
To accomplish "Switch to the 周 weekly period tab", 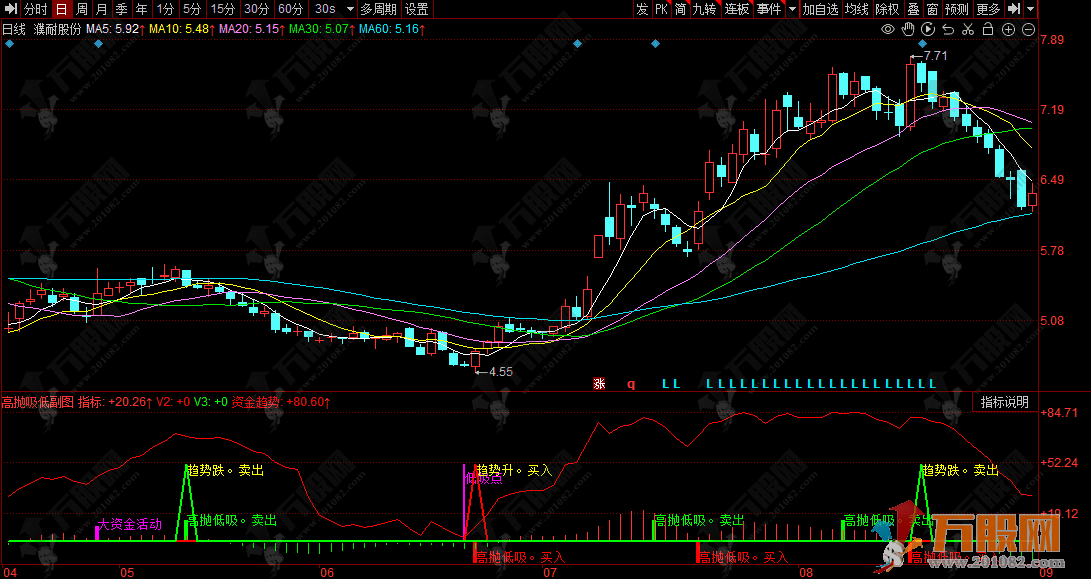I will tap(82, 9).
